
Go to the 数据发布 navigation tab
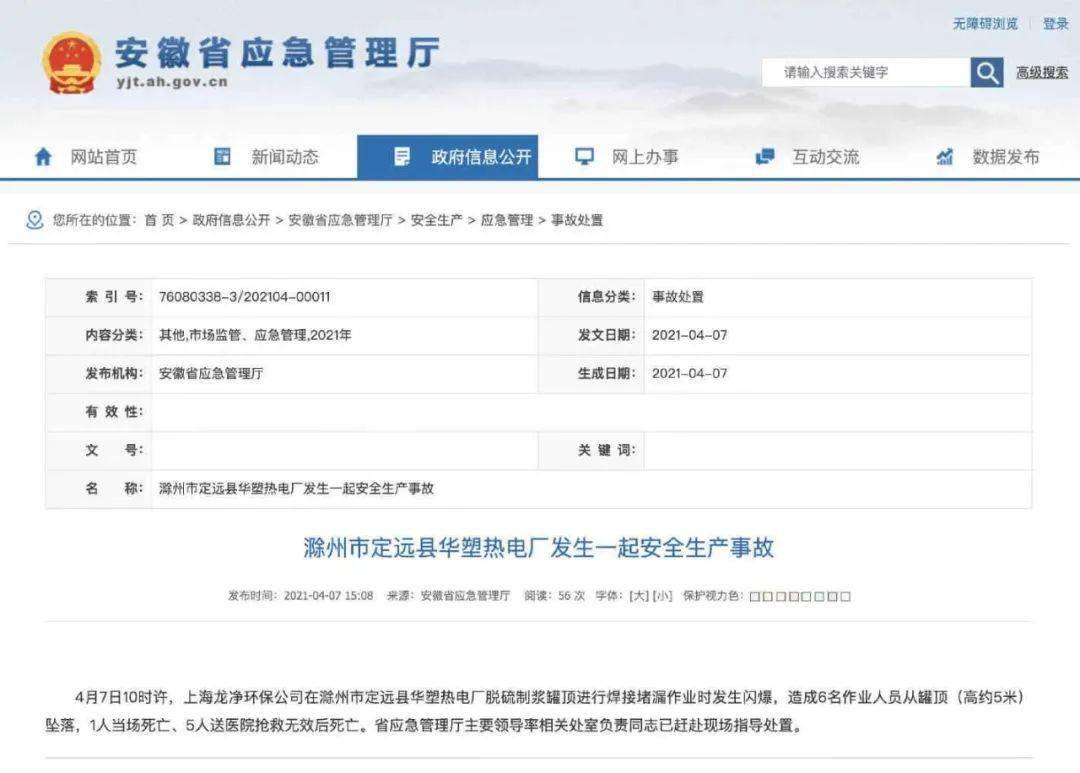(1005, 157)
